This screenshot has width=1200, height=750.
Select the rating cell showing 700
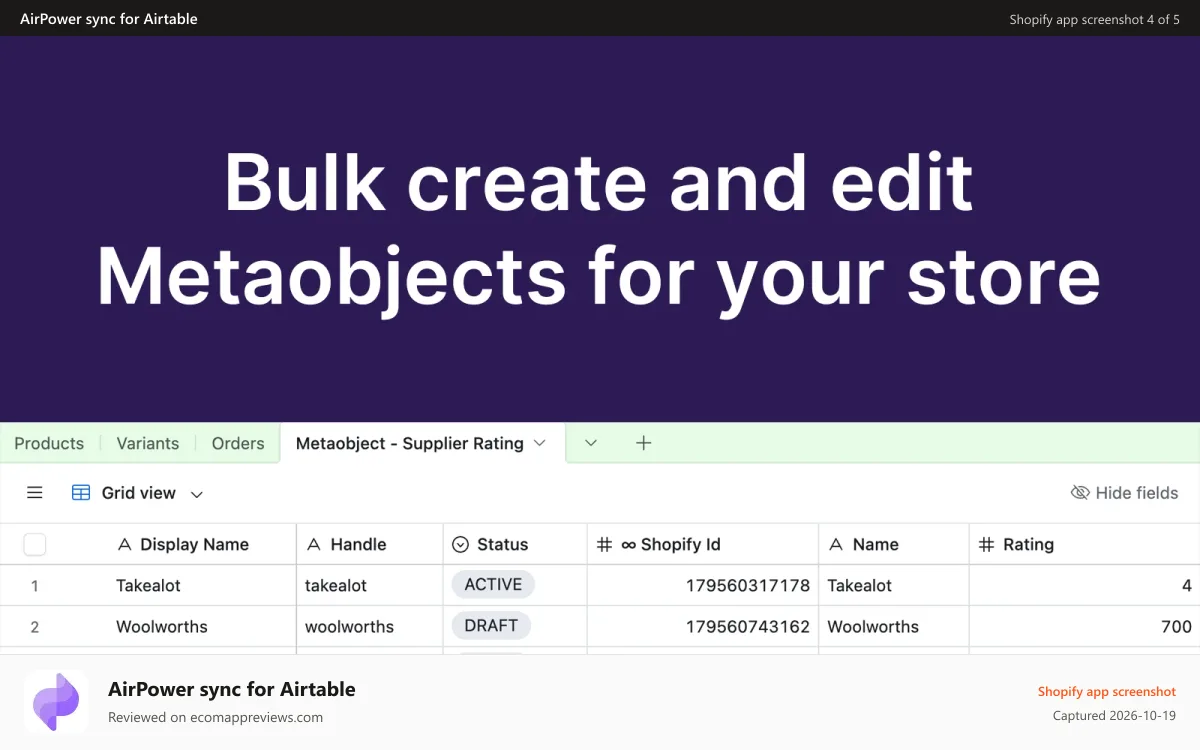coord(1085,627)
